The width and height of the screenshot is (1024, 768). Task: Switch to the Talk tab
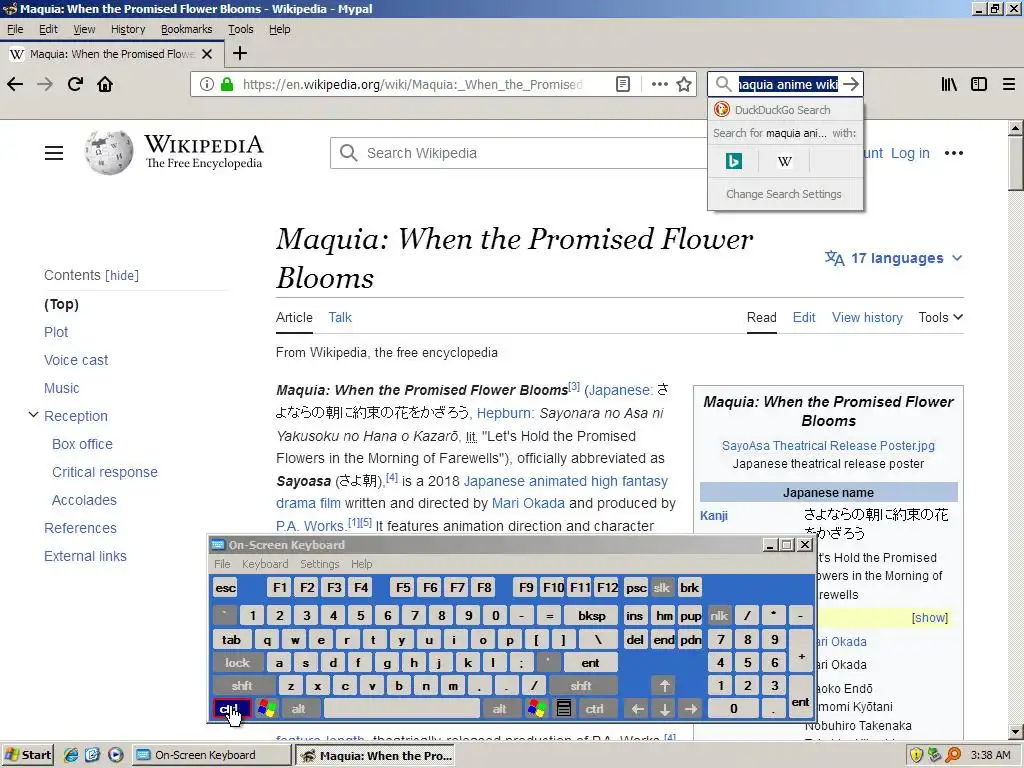(340, 317)
